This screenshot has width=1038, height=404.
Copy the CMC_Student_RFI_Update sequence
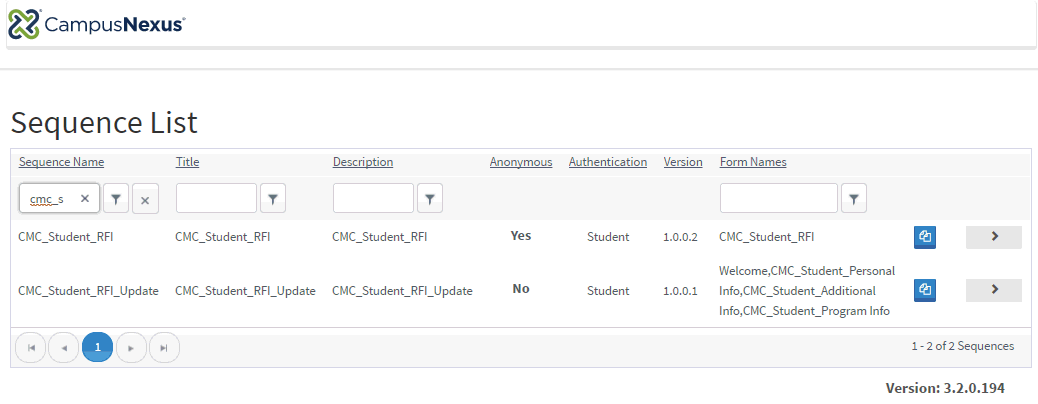[925, 290]
